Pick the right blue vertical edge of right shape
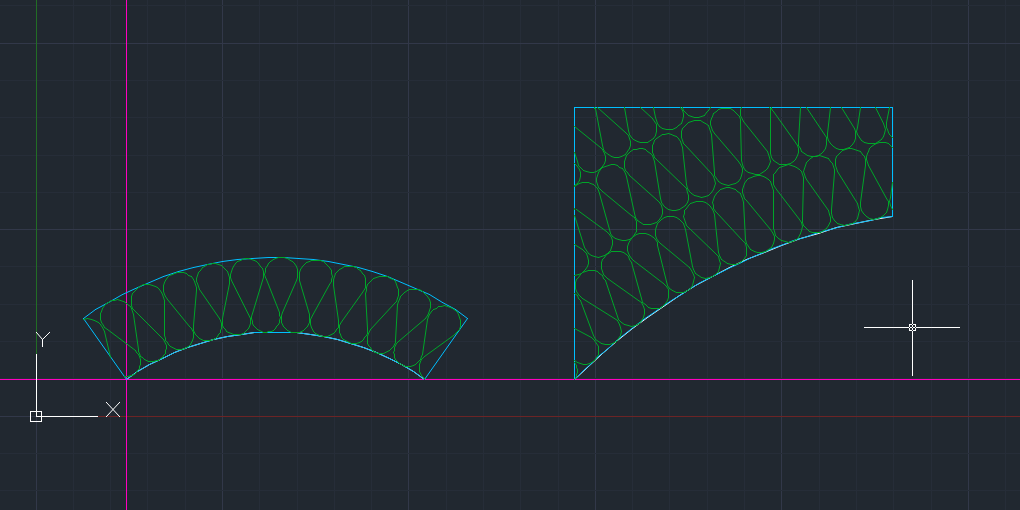Viewport: 1020px width, 510px height. [892, 162]
